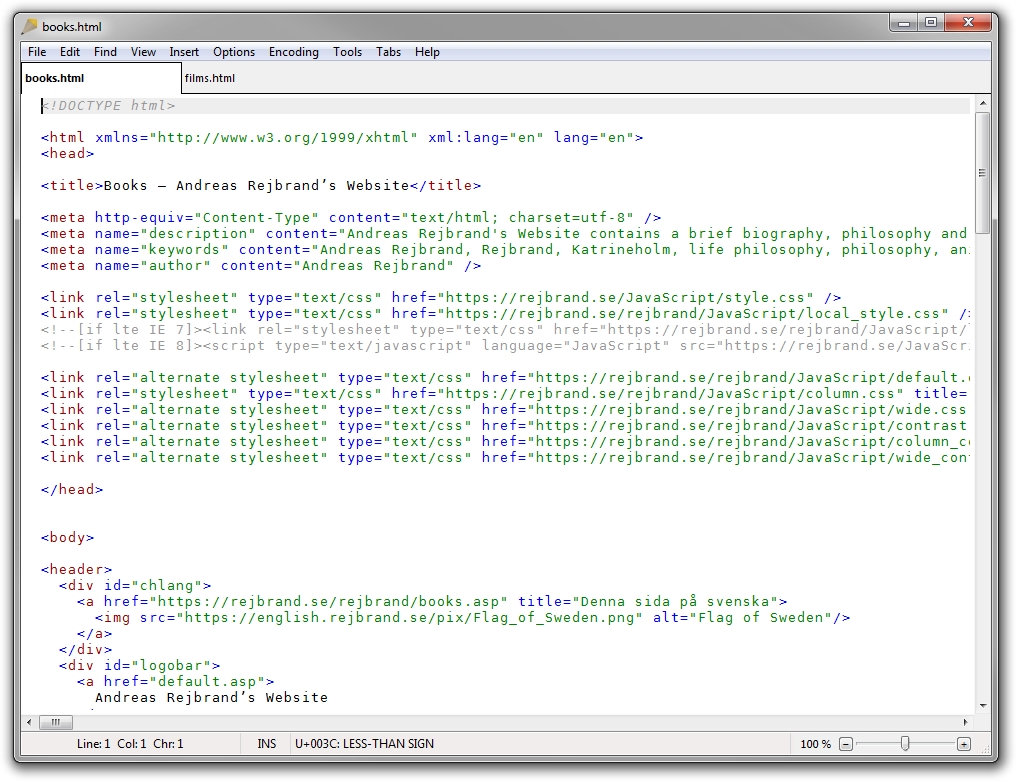Click the link line for wide.css

[505, 410]
